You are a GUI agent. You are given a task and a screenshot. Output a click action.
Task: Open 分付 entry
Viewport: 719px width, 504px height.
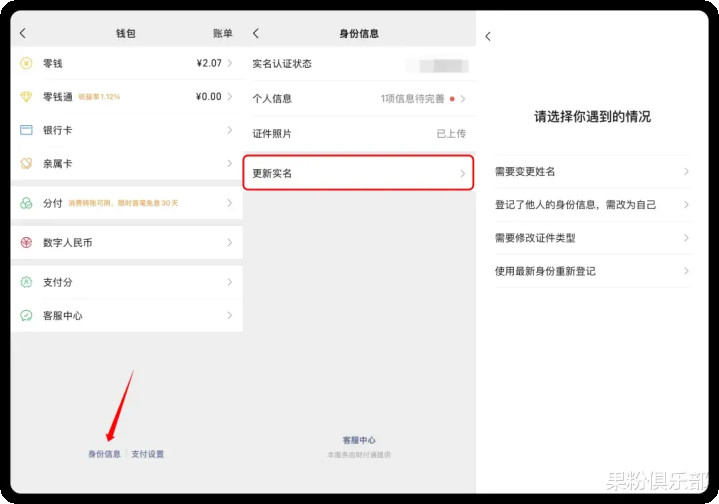(127, 203)
